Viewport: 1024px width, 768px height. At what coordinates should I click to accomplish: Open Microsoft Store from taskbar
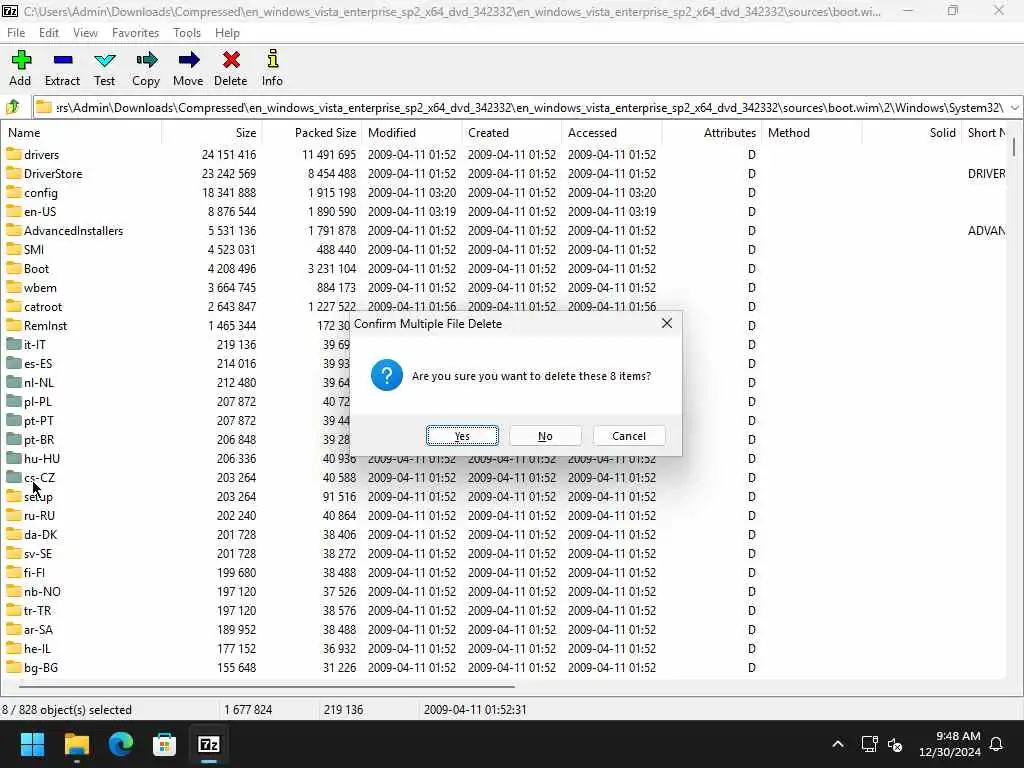(165, 744)
